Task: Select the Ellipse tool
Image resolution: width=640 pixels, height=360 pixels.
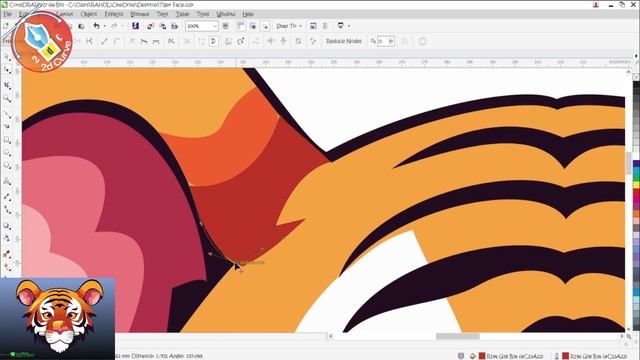Action: pos(7,153)
